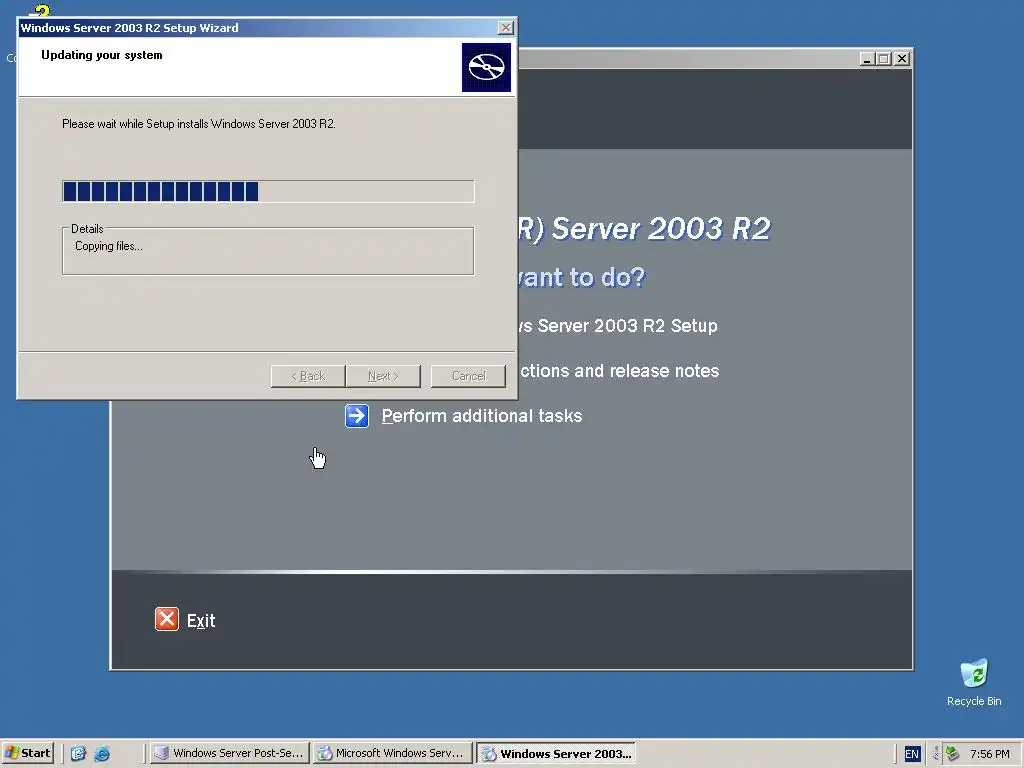Open the Perform additional tasks link
The image size is (1024, 768).
click(x=481, y=416)
